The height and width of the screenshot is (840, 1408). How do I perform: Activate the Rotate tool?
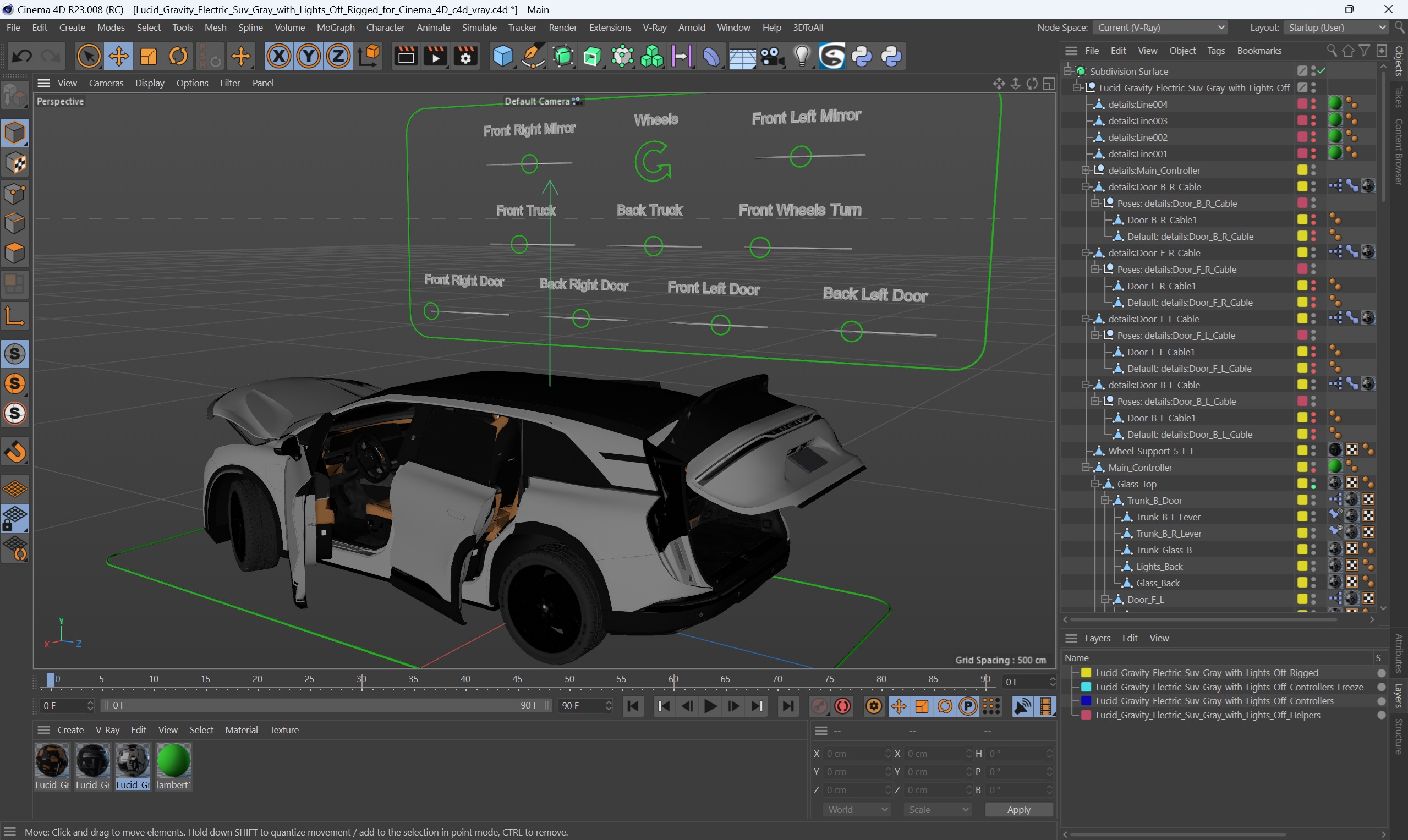point(178,56)
